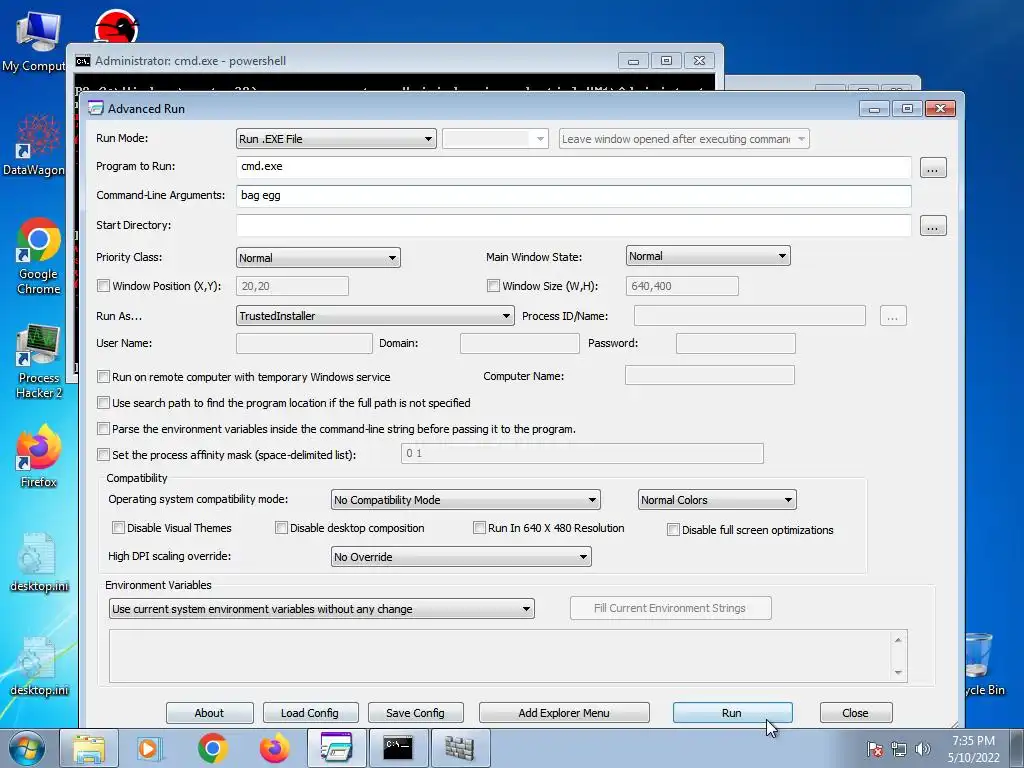This screenshot has width=1024, height=768.
Task: Browse for the Start Directory
Action: [x=933, y=226]
